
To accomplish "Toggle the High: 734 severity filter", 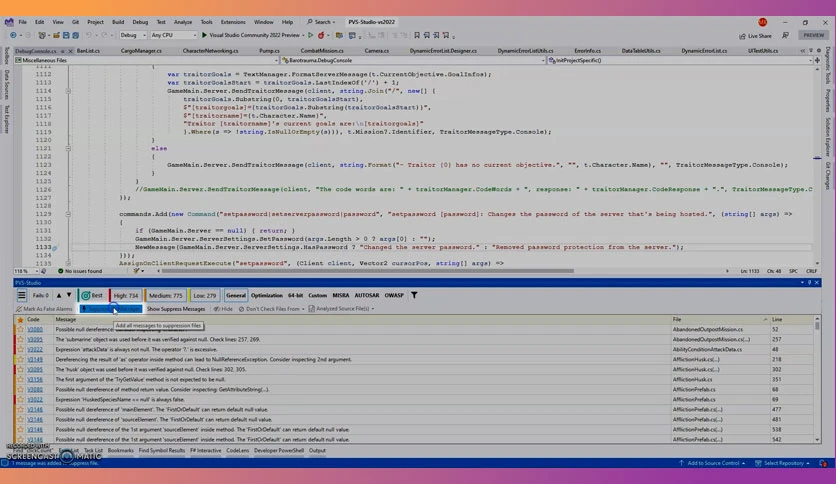I will 125,295.
